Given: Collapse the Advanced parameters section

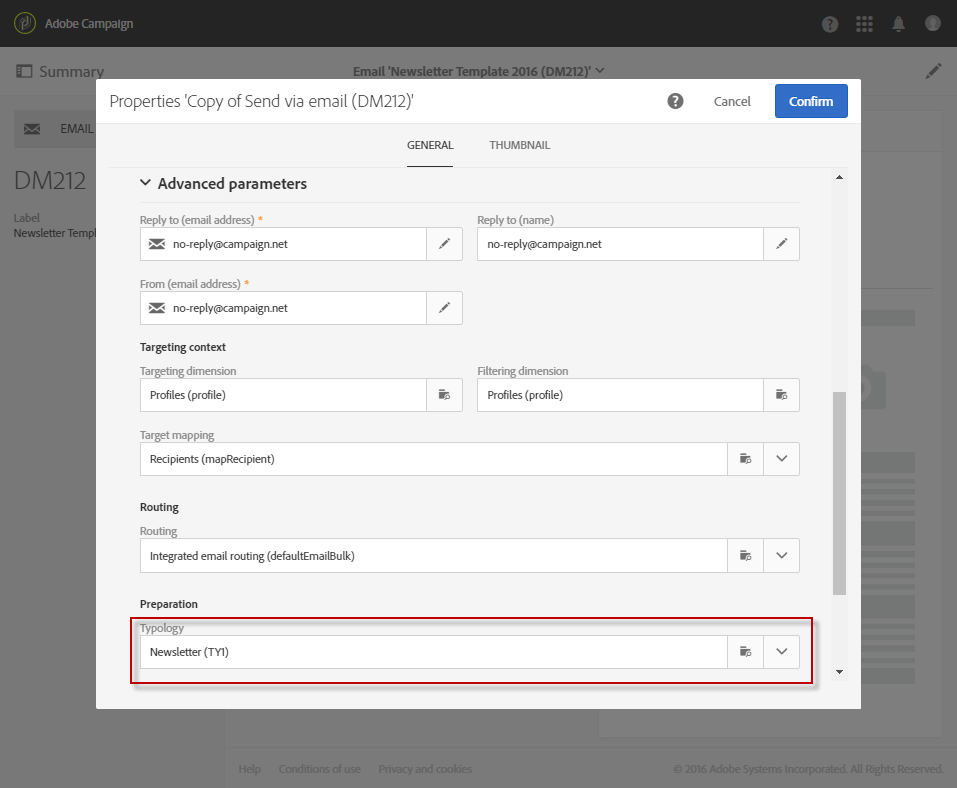Looking at the screenshot, I should tap(146, 184).
